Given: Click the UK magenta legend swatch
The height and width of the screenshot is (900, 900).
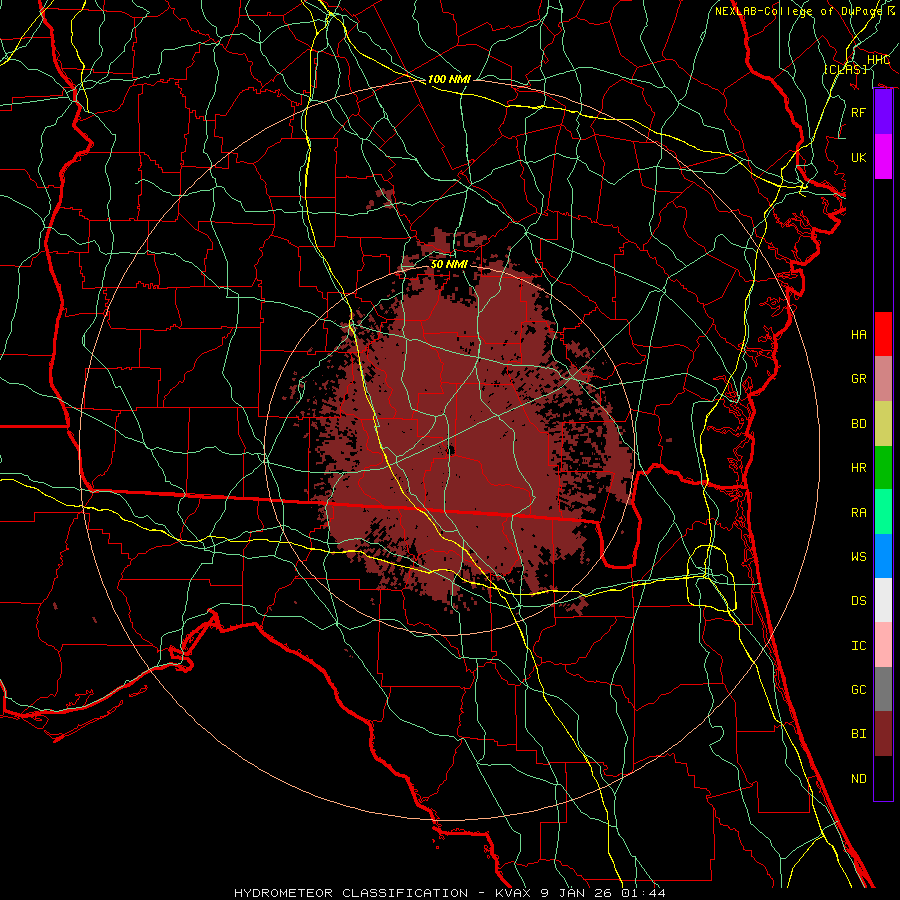Looking at the screenshot, I should [883, 157].
